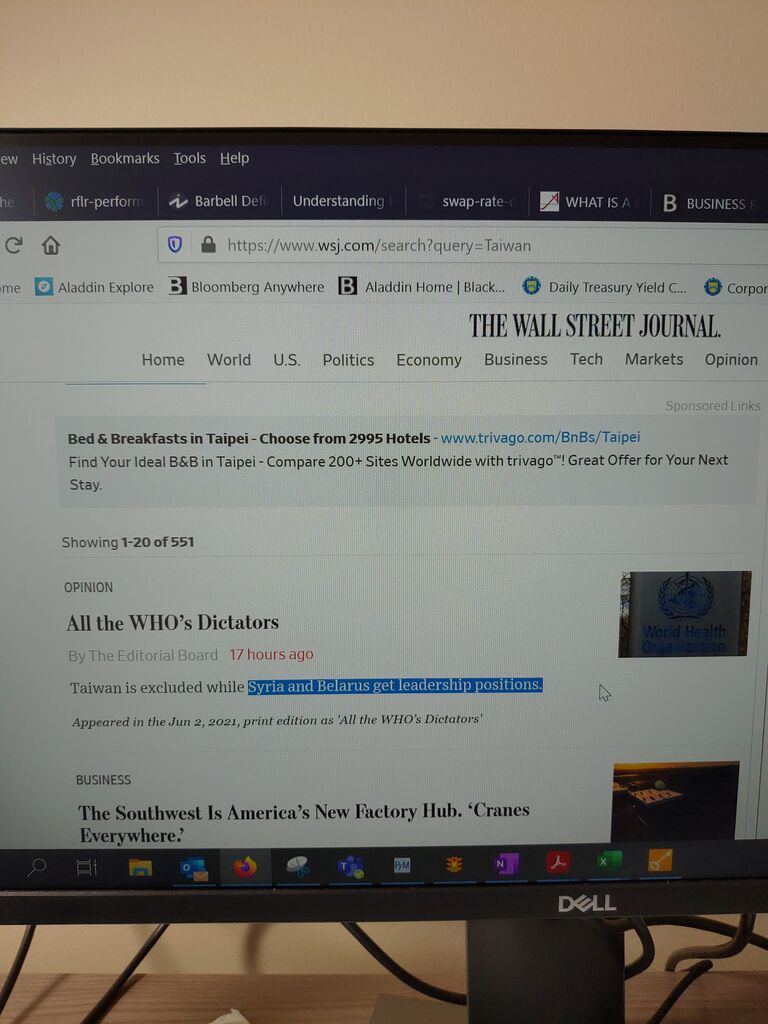Open the History menu
The height and width of the screenshot is (1024, 768).
[54, 159]
